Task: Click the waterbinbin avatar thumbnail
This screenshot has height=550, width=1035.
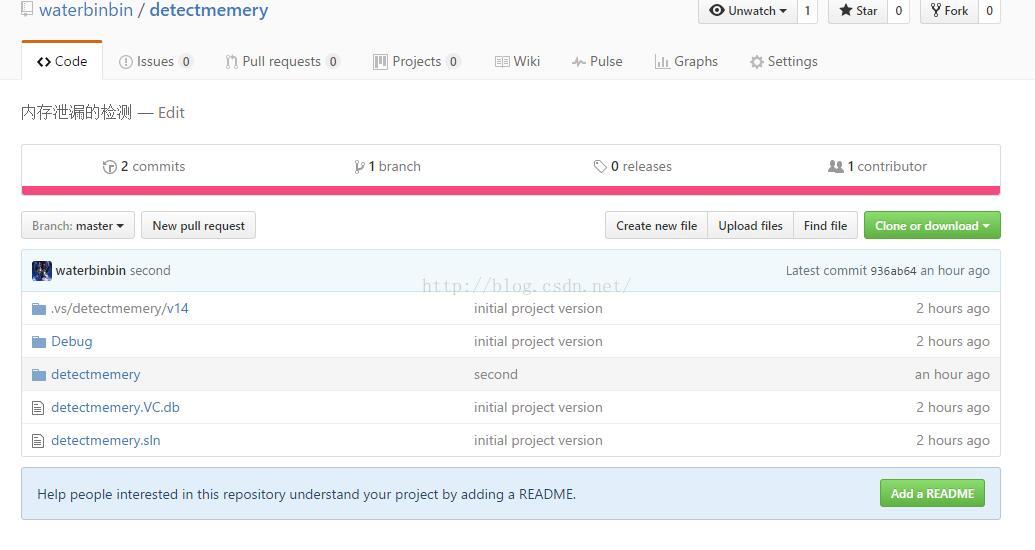Action: (x=42, y=271)
